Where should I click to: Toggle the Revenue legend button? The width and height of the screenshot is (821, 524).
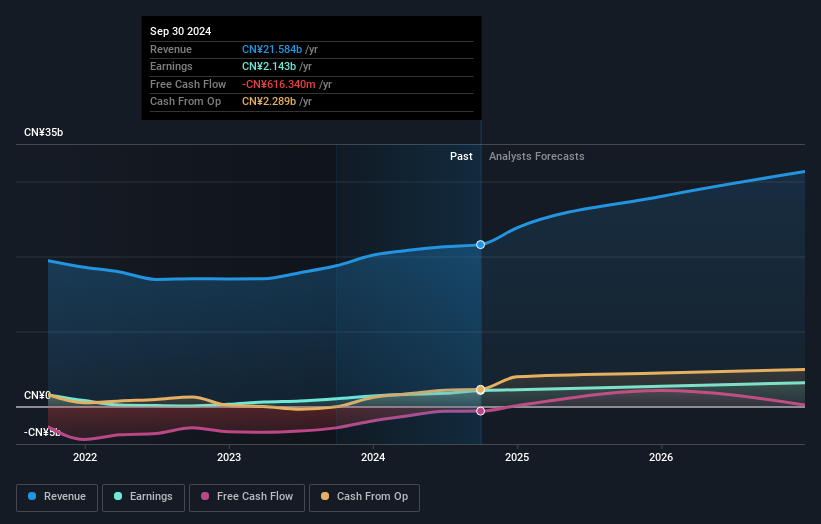[57, 497]
